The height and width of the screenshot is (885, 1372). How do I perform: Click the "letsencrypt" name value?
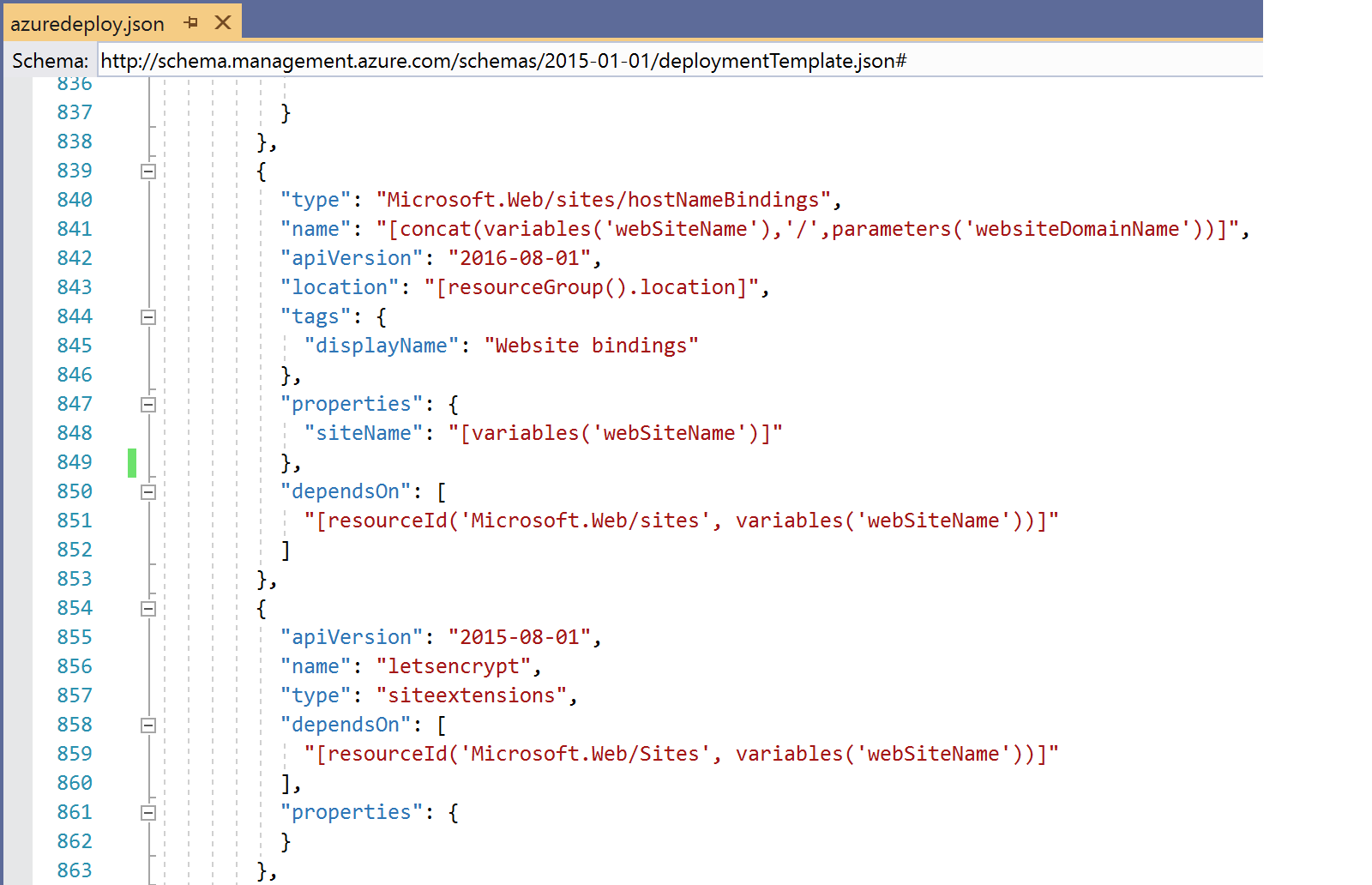[x=453, y=666]
